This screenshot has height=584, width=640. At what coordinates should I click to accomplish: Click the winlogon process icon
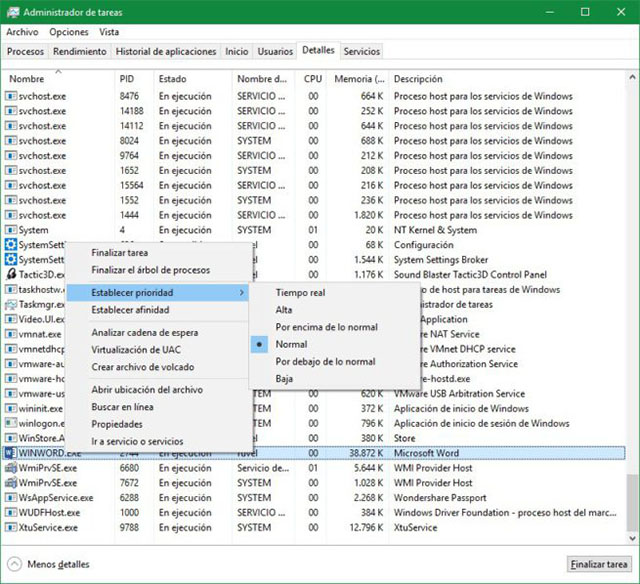[x=11, y=423]
